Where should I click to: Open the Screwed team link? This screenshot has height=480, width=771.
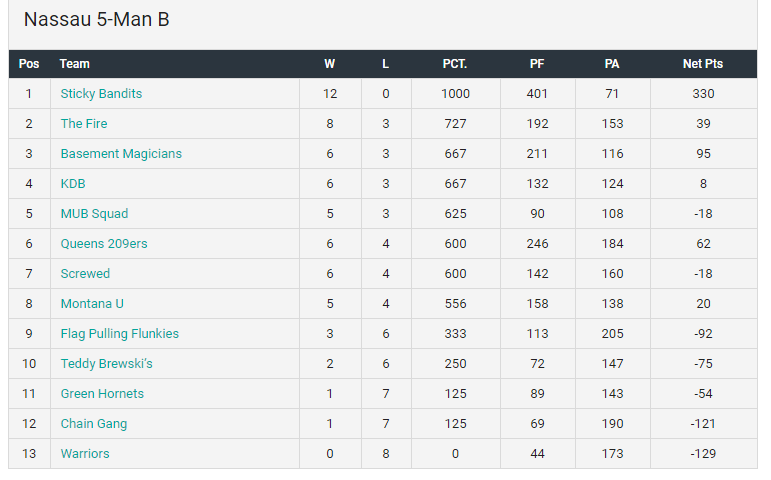click(85, 274)
